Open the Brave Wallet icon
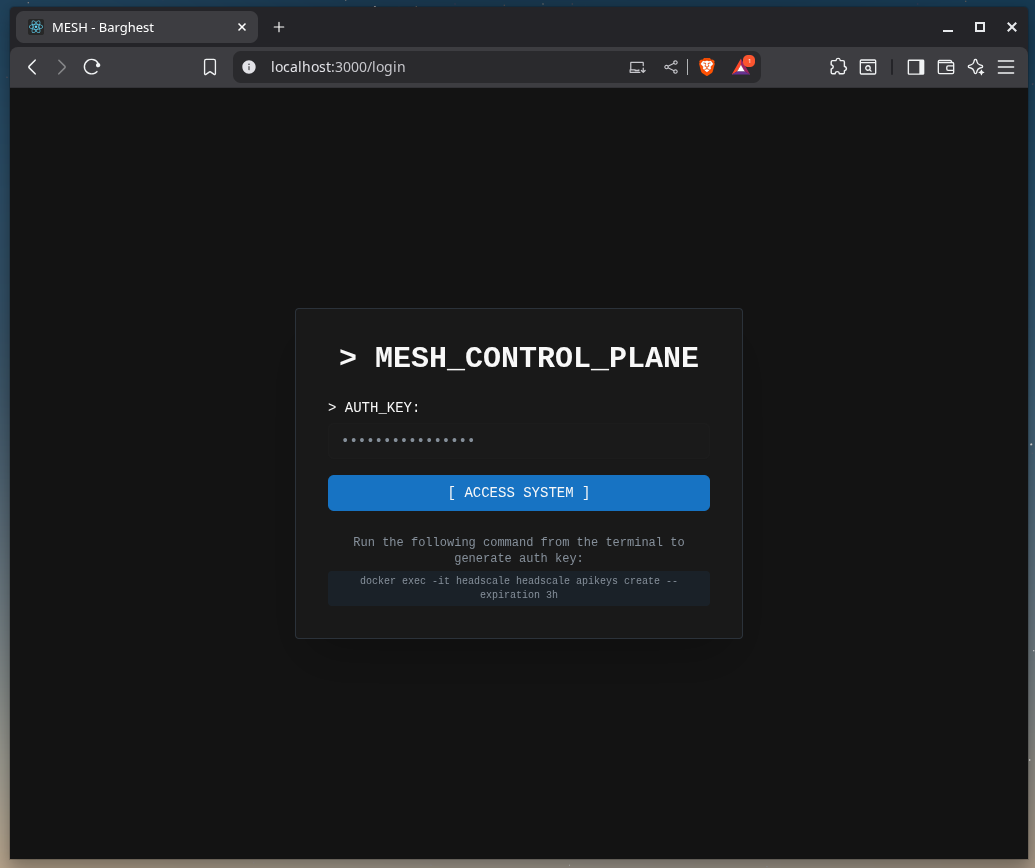This screenshot has width=1035, height=868. [x=946, y=67]
